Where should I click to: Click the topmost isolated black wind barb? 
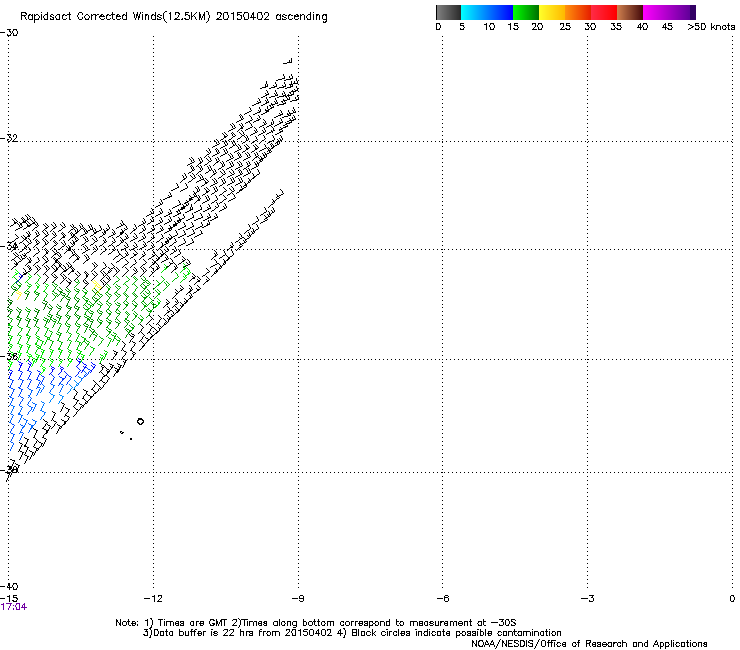288,61
